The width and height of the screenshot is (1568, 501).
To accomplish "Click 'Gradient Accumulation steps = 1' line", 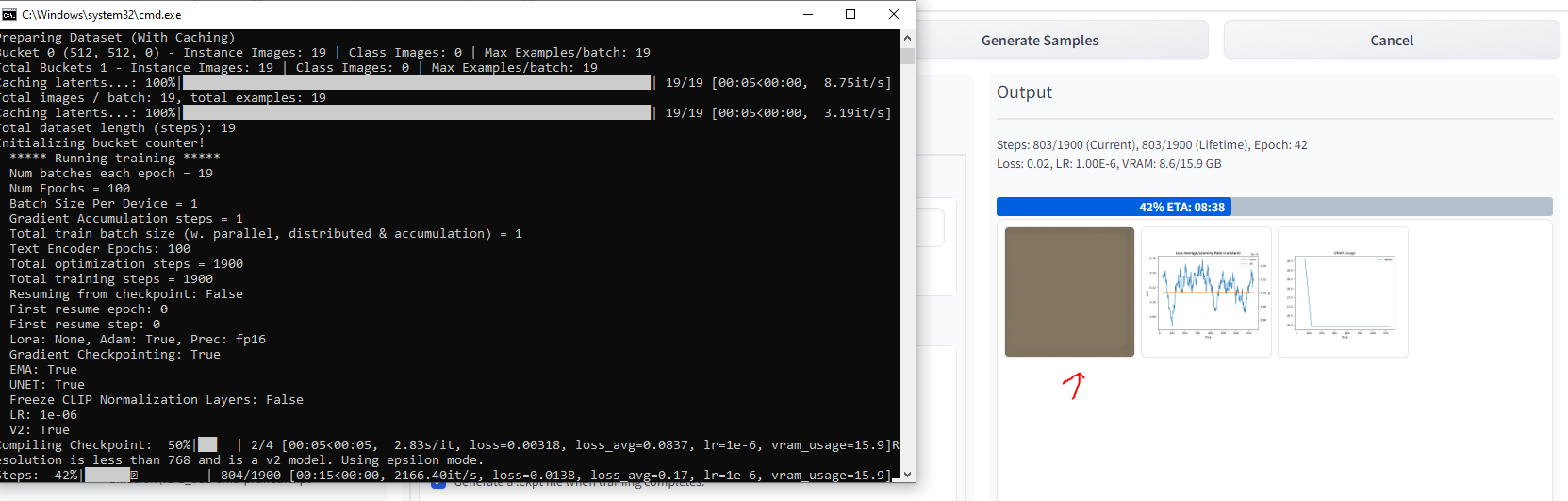I will pos(126,219).
